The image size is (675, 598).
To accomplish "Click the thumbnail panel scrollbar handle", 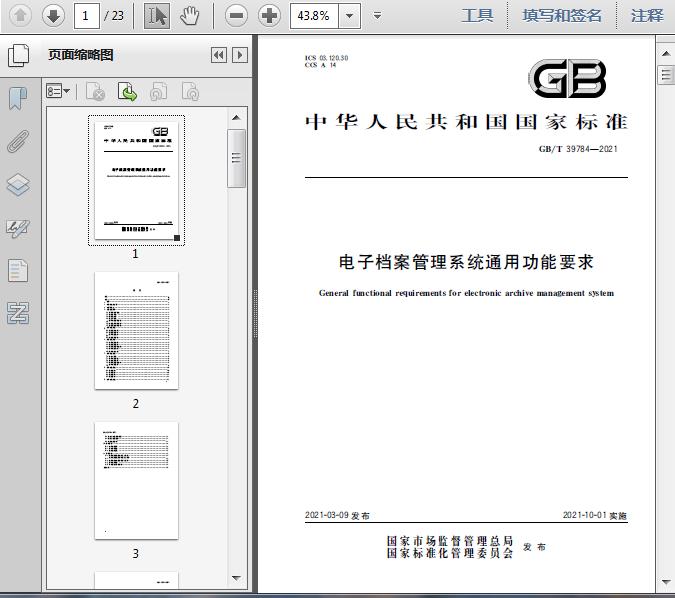I will (236, 158).
